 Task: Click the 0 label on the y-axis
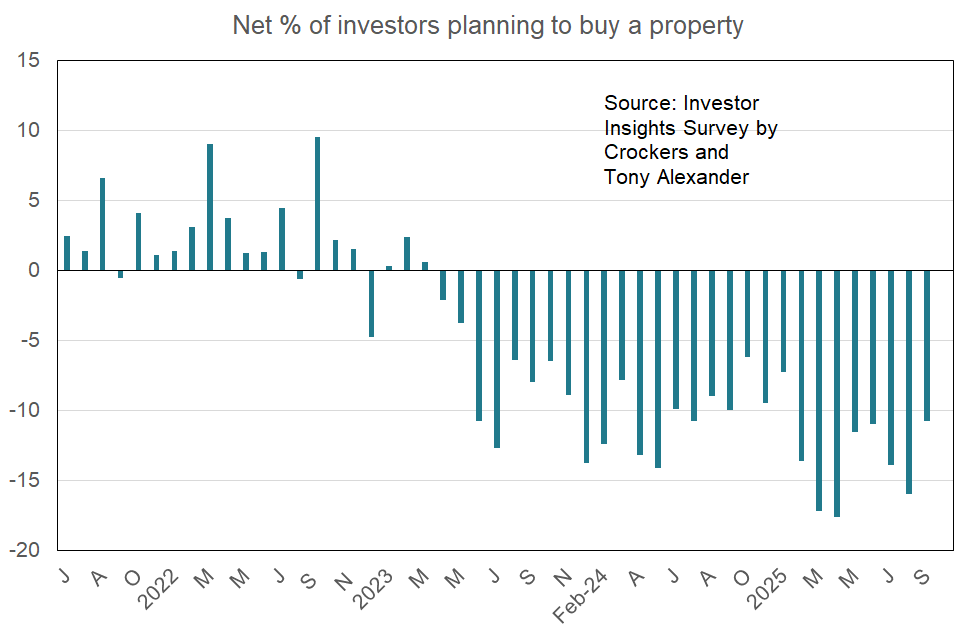[x=34, y=270]
